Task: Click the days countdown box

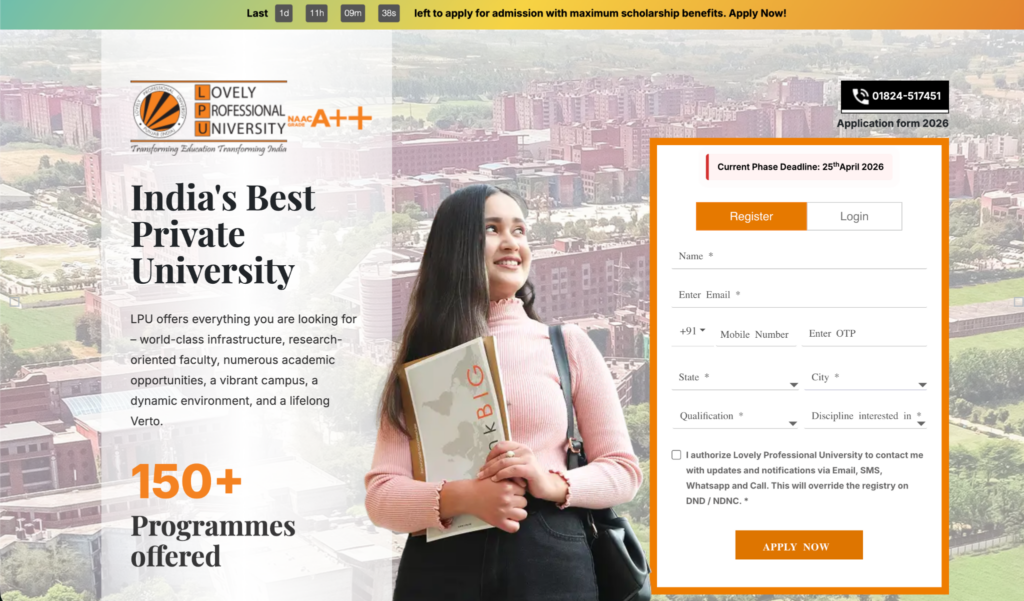Action: (x=284, y=13)
